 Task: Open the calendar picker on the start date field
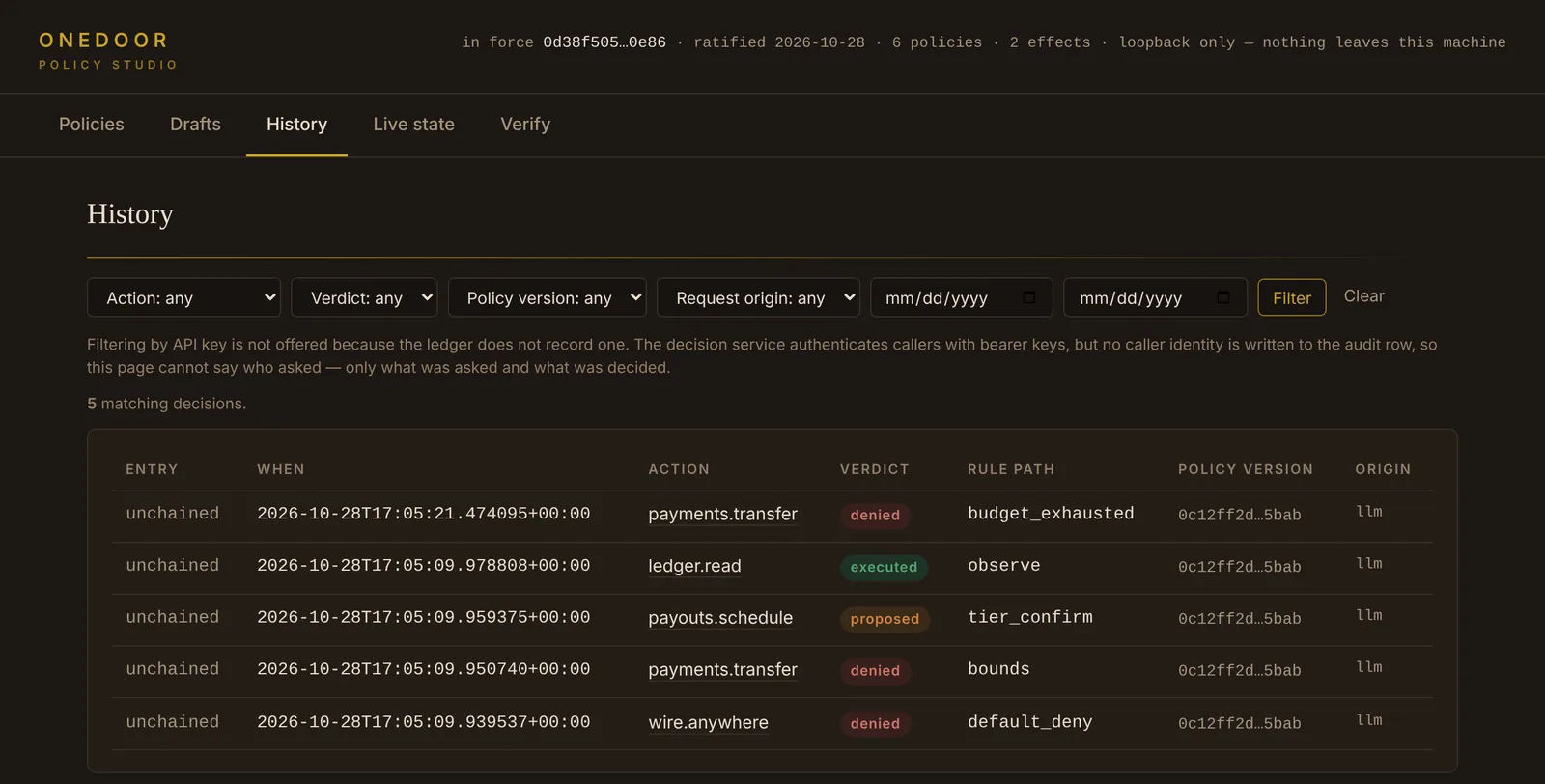point(1028,297)
